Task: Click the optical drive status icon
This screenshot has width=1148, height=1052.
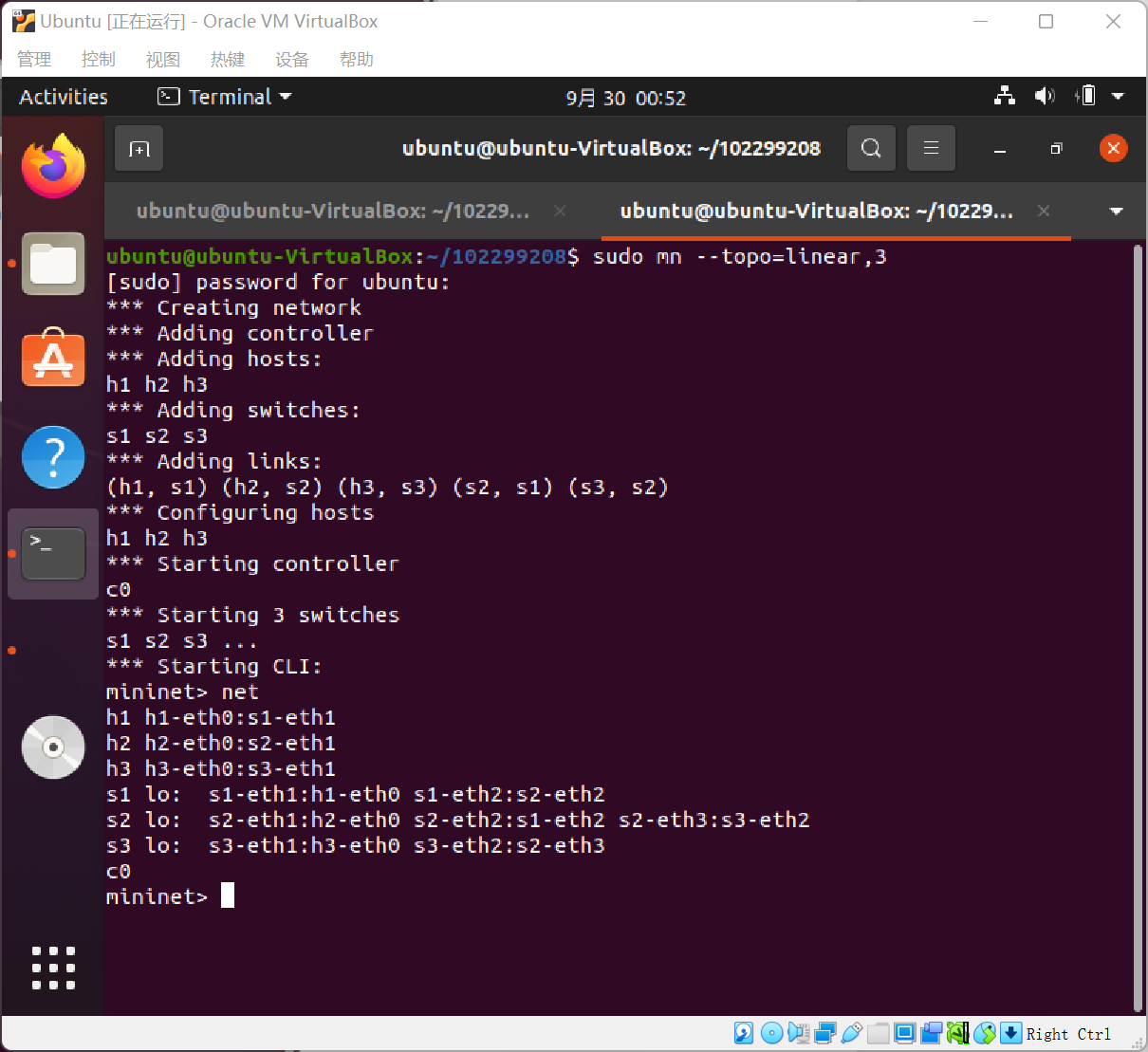Action: click(771, 1033)
